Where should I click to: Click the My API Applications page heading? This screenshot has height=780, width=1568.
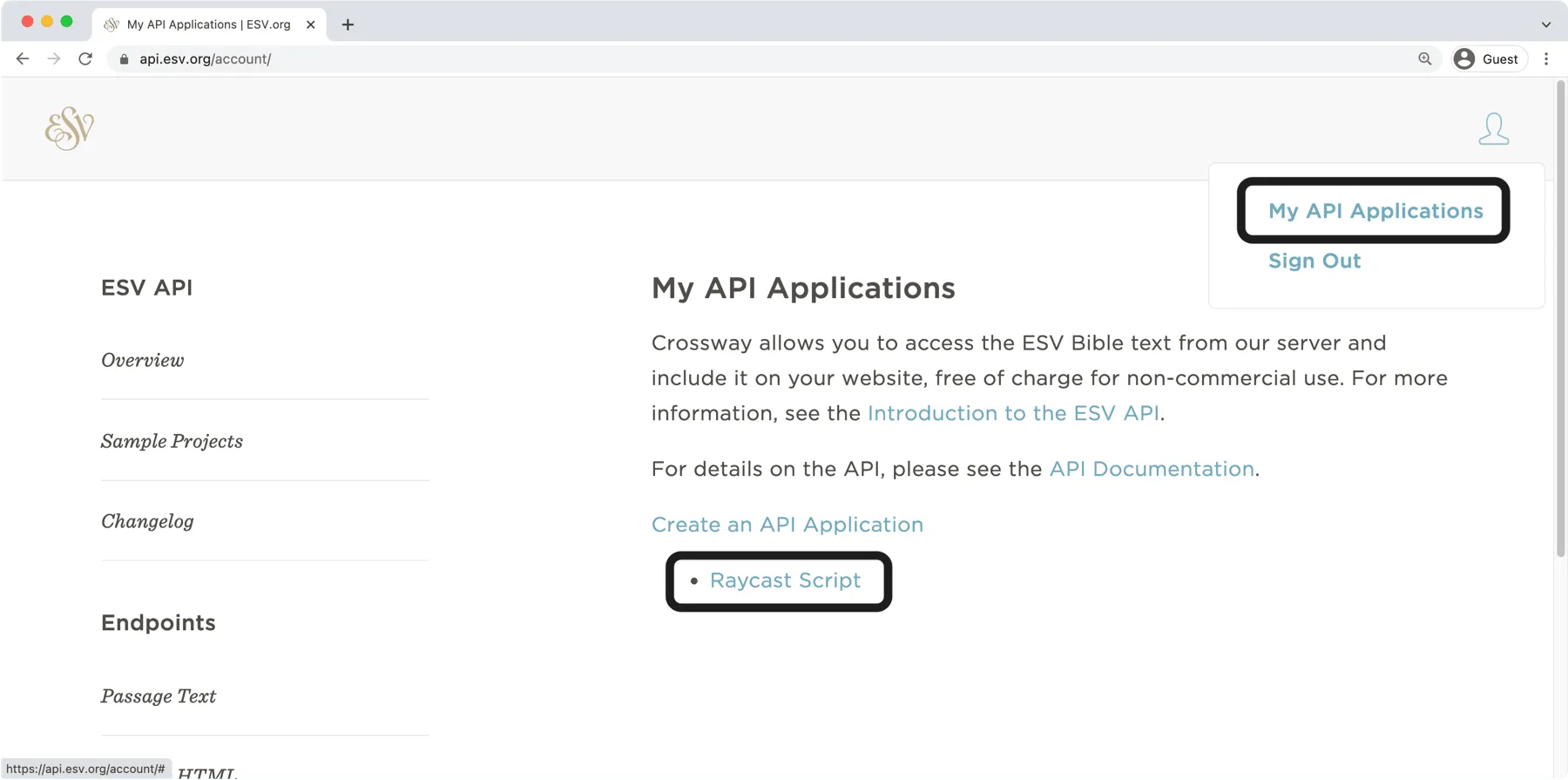pos(803,288)
